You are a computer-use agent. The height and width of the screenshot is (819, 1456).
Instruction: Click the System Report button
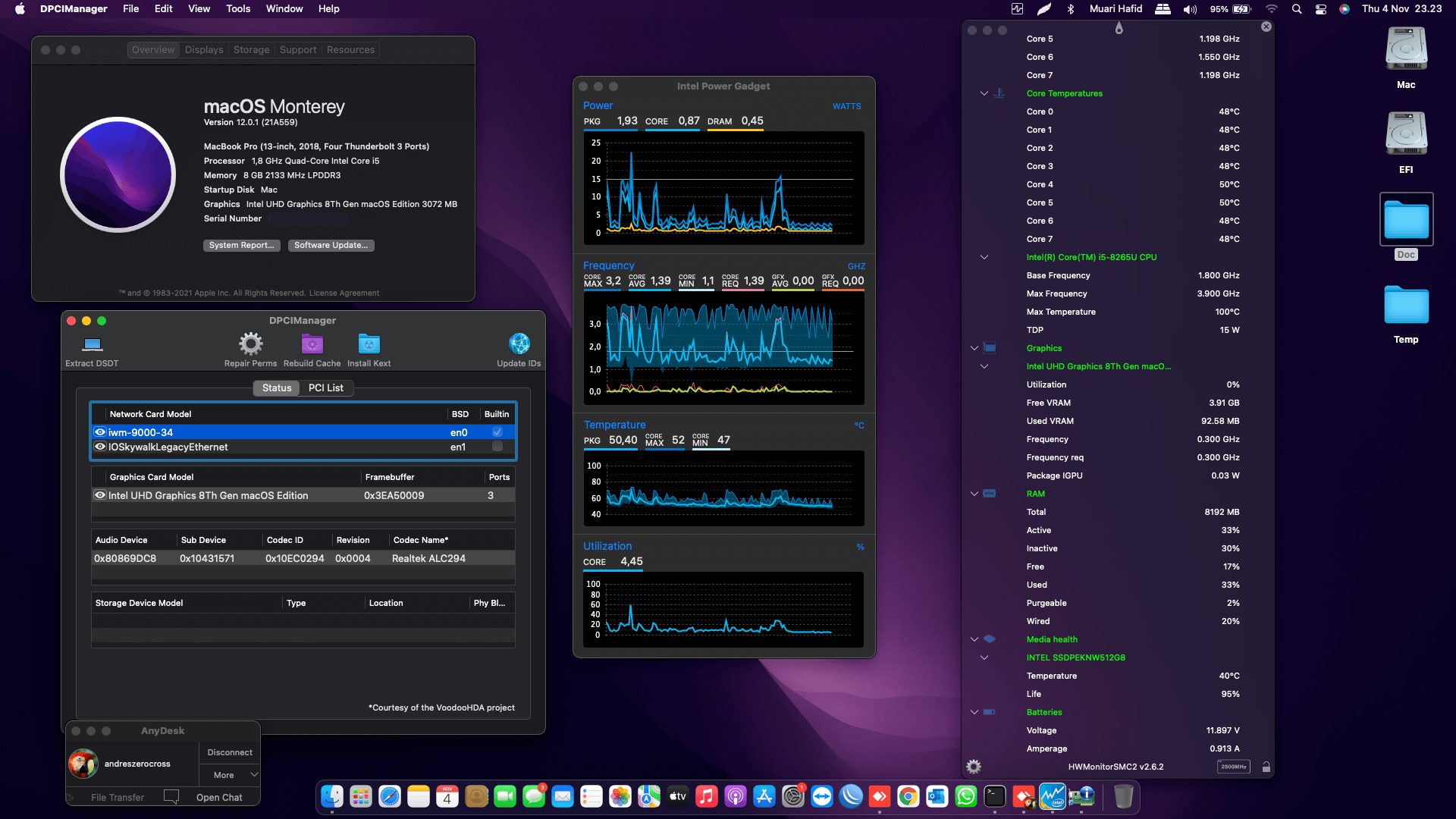tap(242, 245)
